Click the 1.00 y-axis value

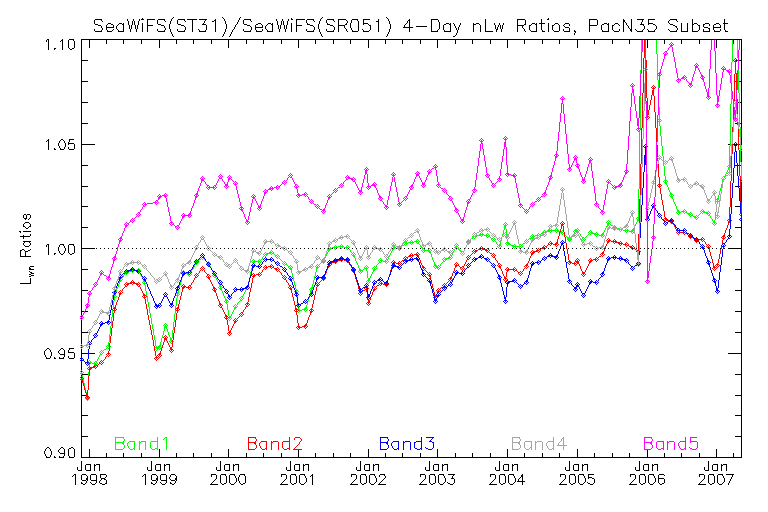[60, 249]
